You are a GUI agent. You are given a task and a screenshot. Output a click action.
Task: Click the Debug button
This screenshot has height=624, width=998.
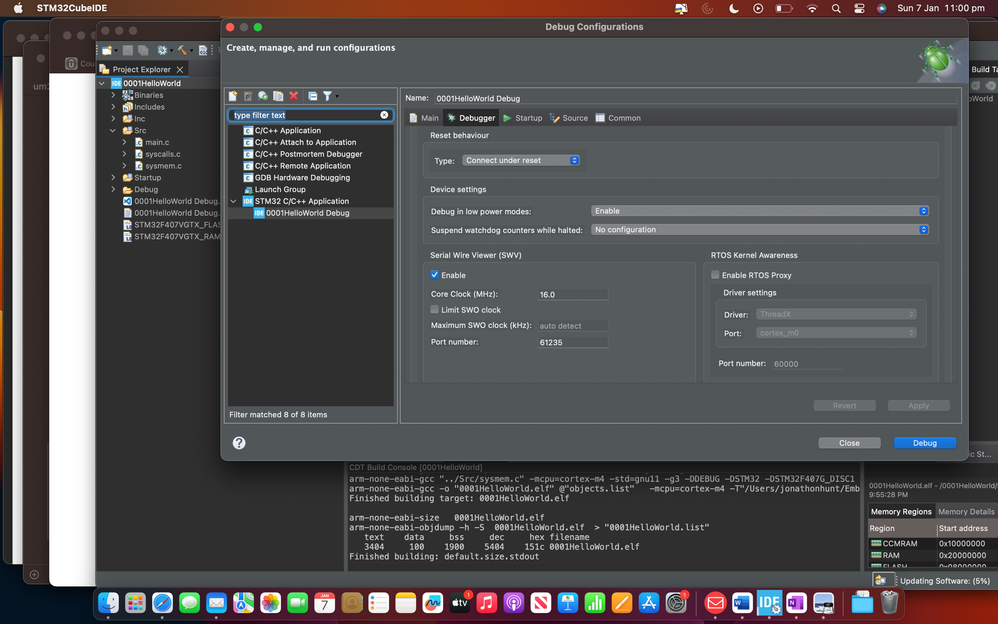[925, 443]
